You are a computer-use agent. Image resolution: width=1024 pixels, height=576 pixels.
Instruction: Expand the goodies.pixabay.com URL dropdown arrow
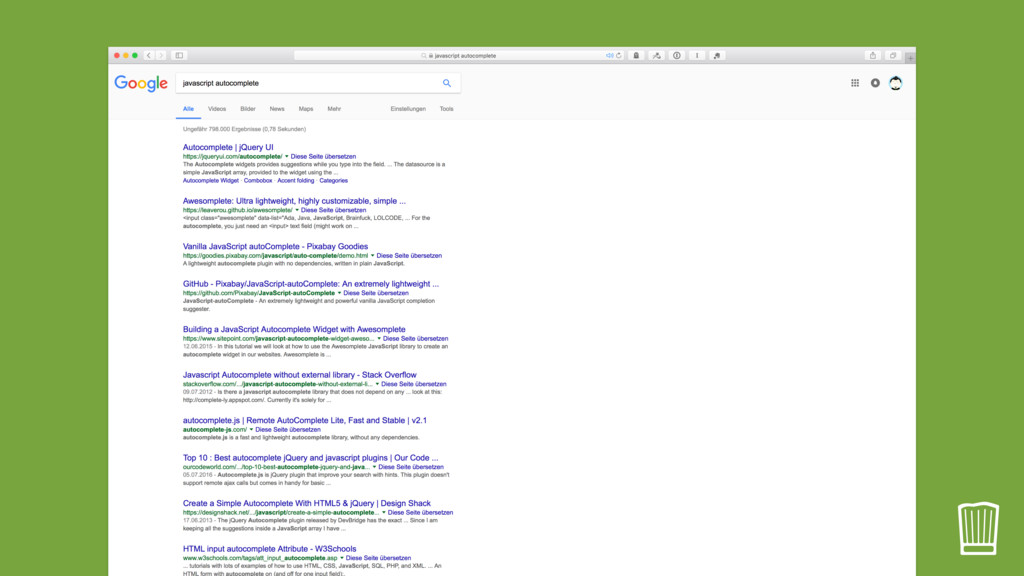(372, 256)
